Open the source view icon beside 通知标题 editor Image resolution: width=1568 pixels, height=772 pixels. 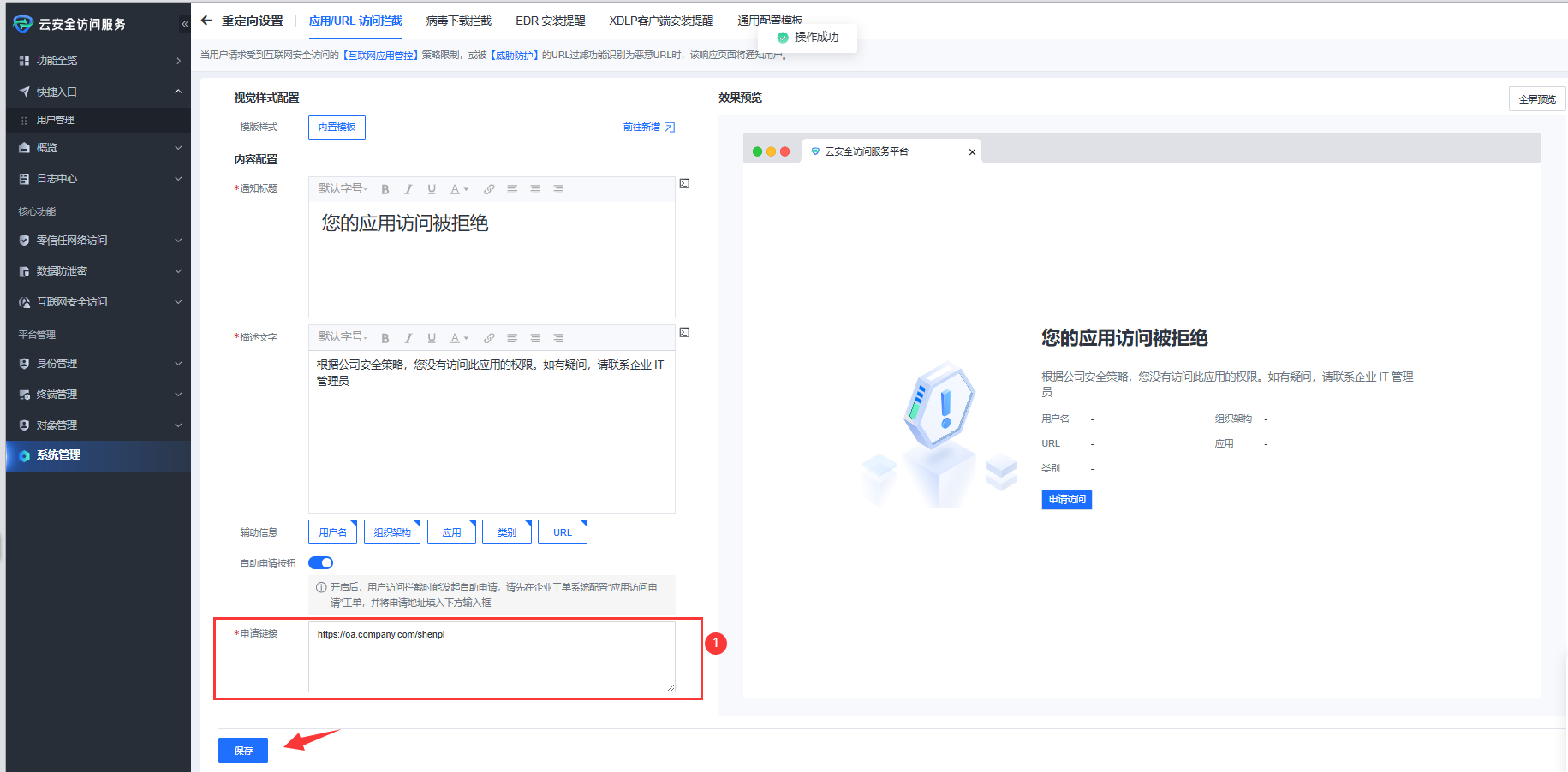[684, 183]
